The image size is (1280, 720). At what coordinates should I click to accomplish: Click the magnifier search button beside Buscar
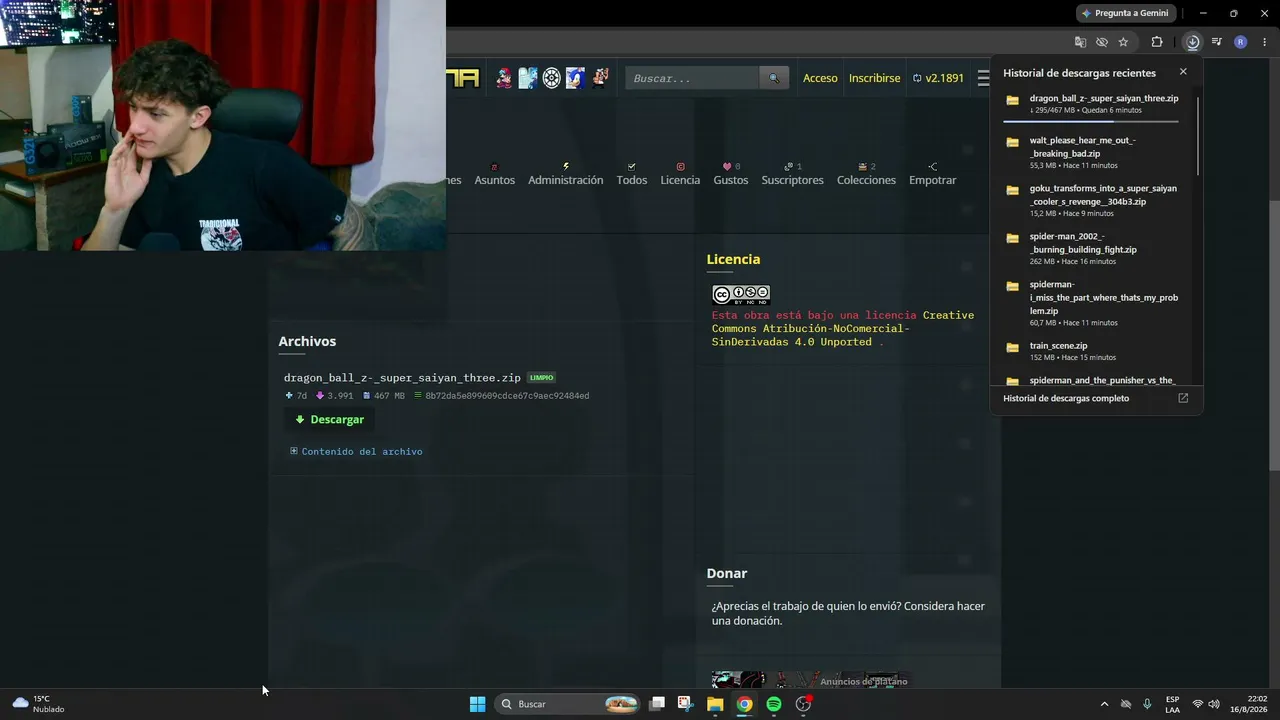pos(774,78)
